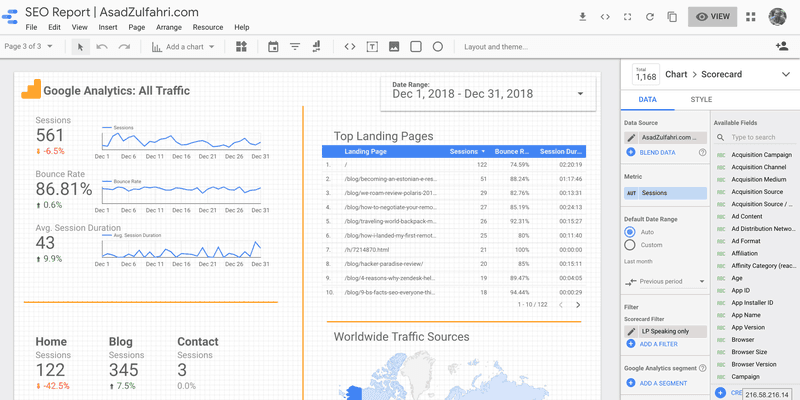Edit the LP Speaking only filter pencil
800x400 pixels.
click(x=631, y=332)
